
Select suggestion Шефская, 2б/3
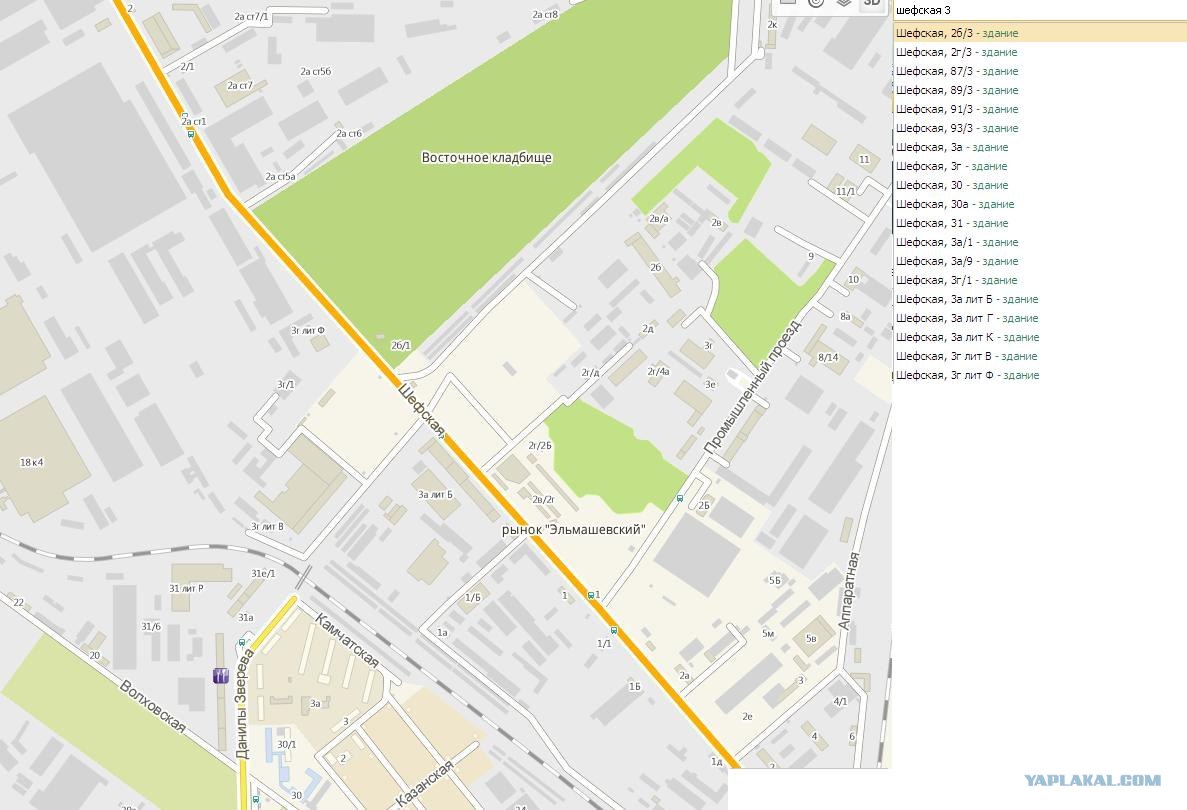(x=1039, y=33)
